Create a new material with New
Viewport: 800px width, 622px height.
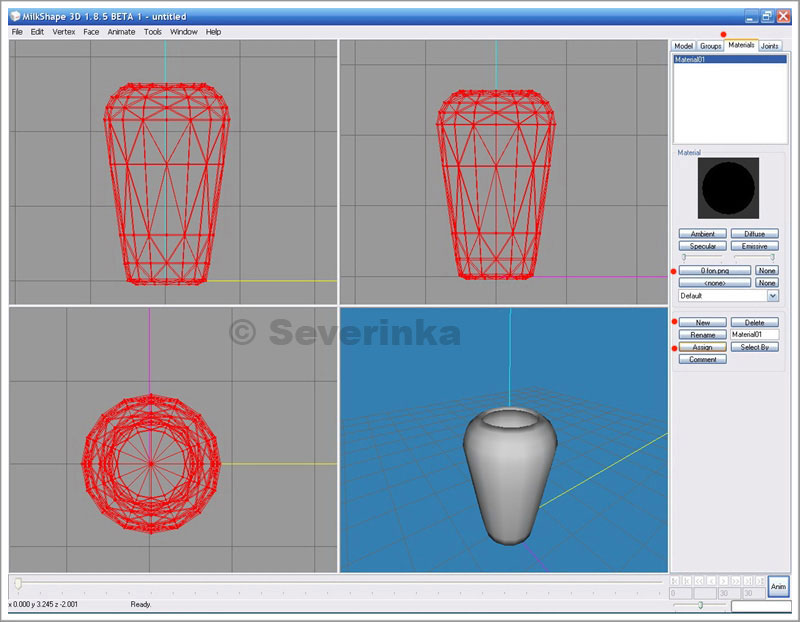click(x=702, y=323)
